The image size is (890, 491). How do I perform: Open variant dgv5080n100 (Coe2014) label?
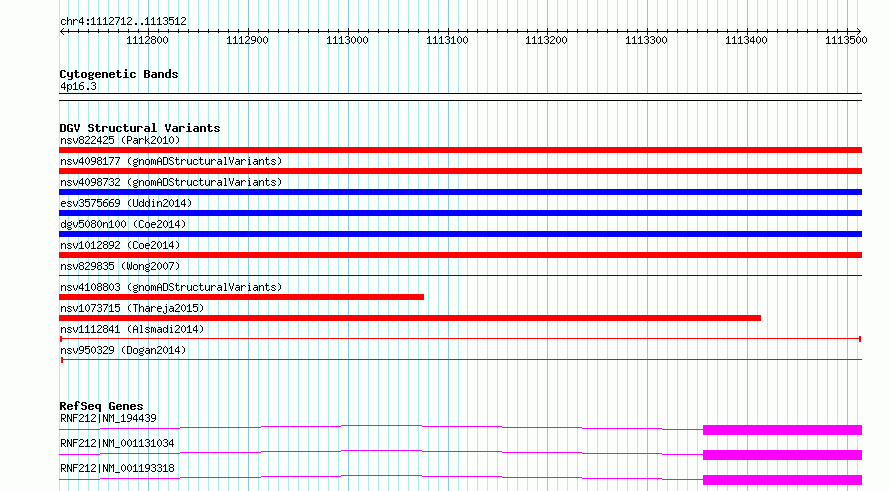123,224
